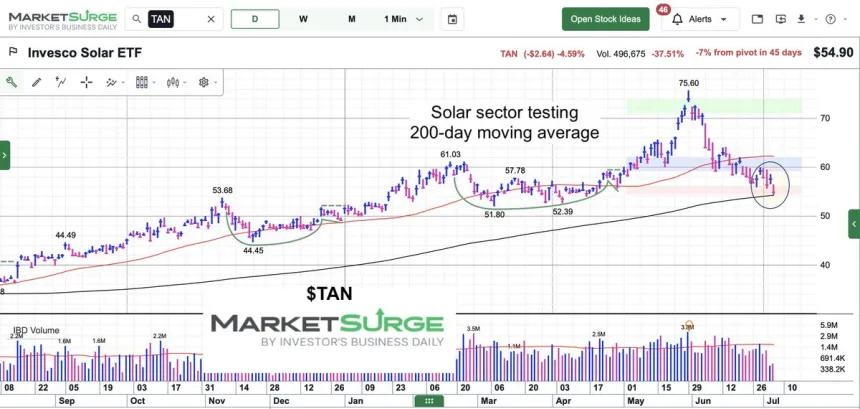Clear the TAN symbol with the X
Image resolution: width=860 pixels, height=409 pixels.
211,19
